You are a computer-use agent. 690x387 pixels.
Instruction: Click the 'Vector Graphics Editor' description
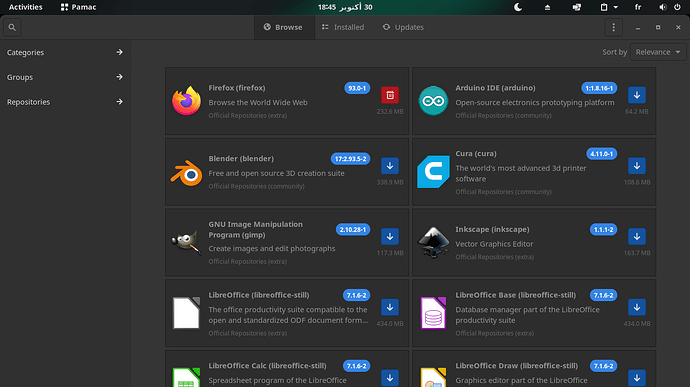click(x=494, y=244)
